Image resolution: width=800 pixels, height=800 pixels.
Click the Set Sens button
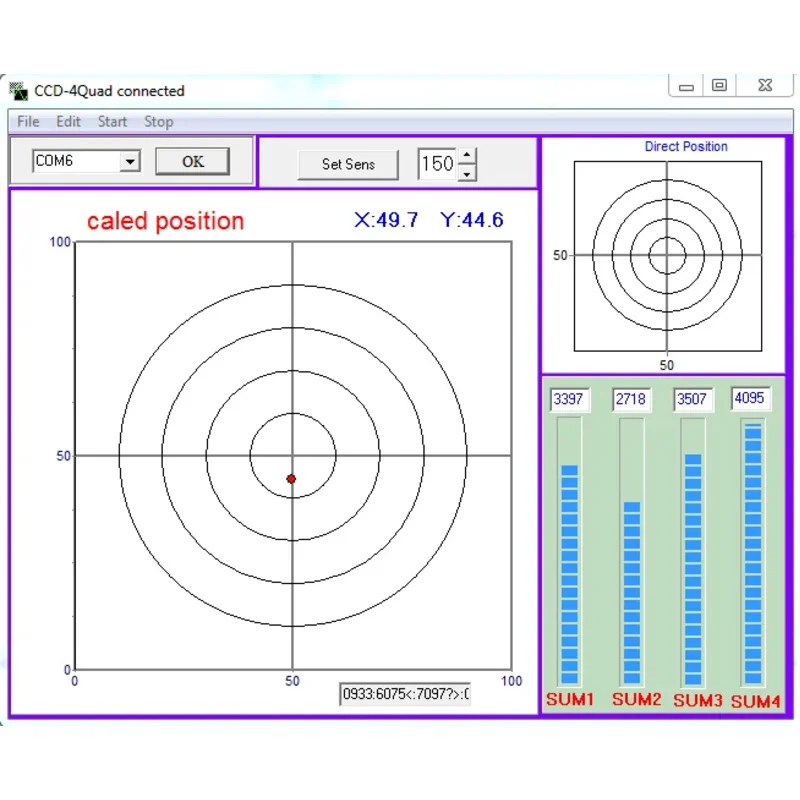click(x=348, y=164)
